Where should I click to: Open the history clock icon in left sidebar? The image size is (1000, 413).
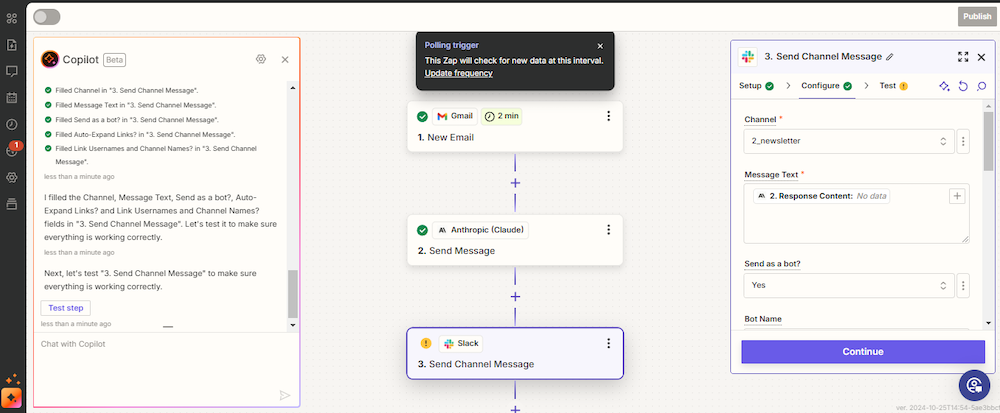11,124
